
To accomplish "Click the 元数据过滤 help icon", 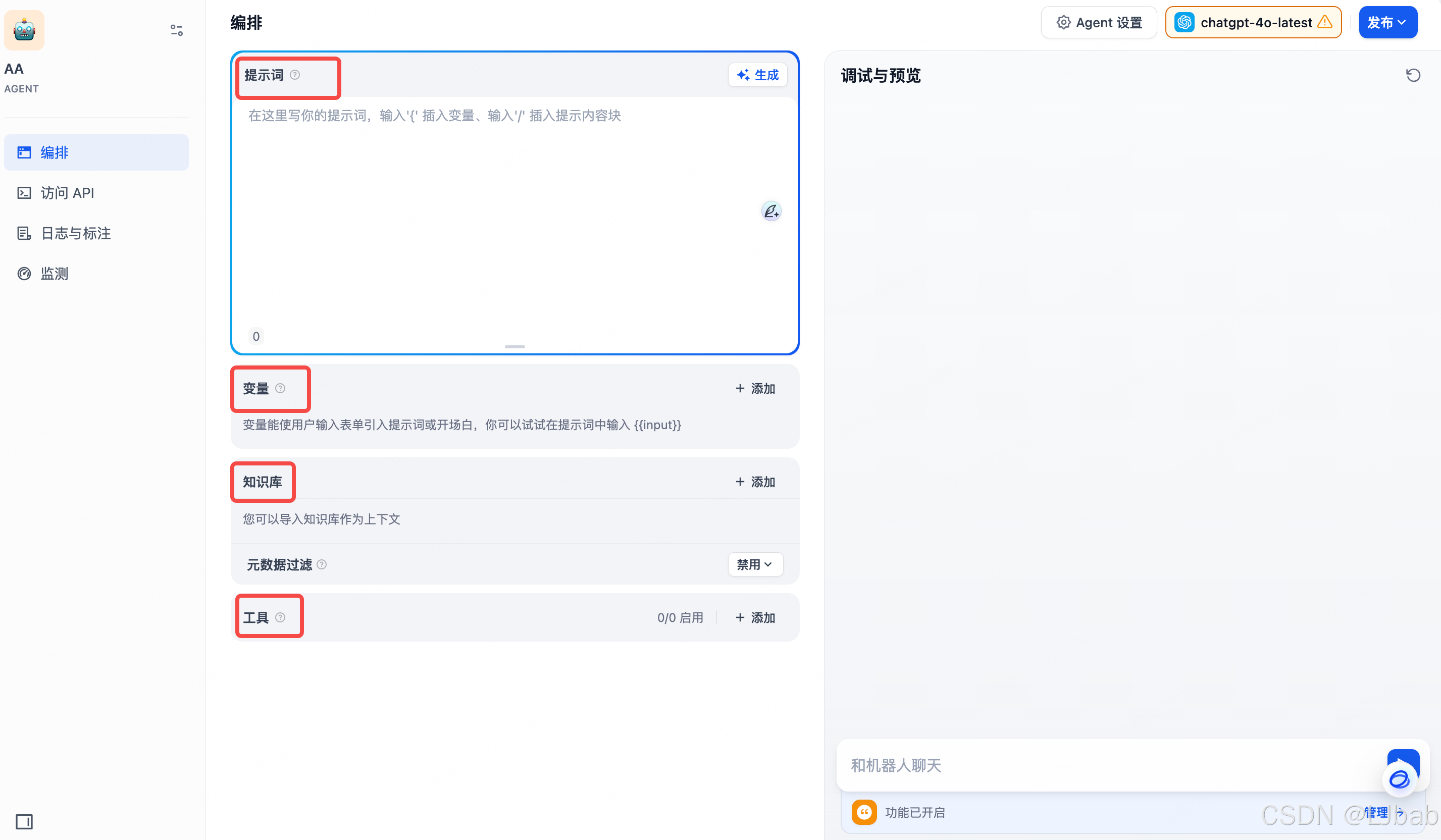I will (x=322, y=564).
